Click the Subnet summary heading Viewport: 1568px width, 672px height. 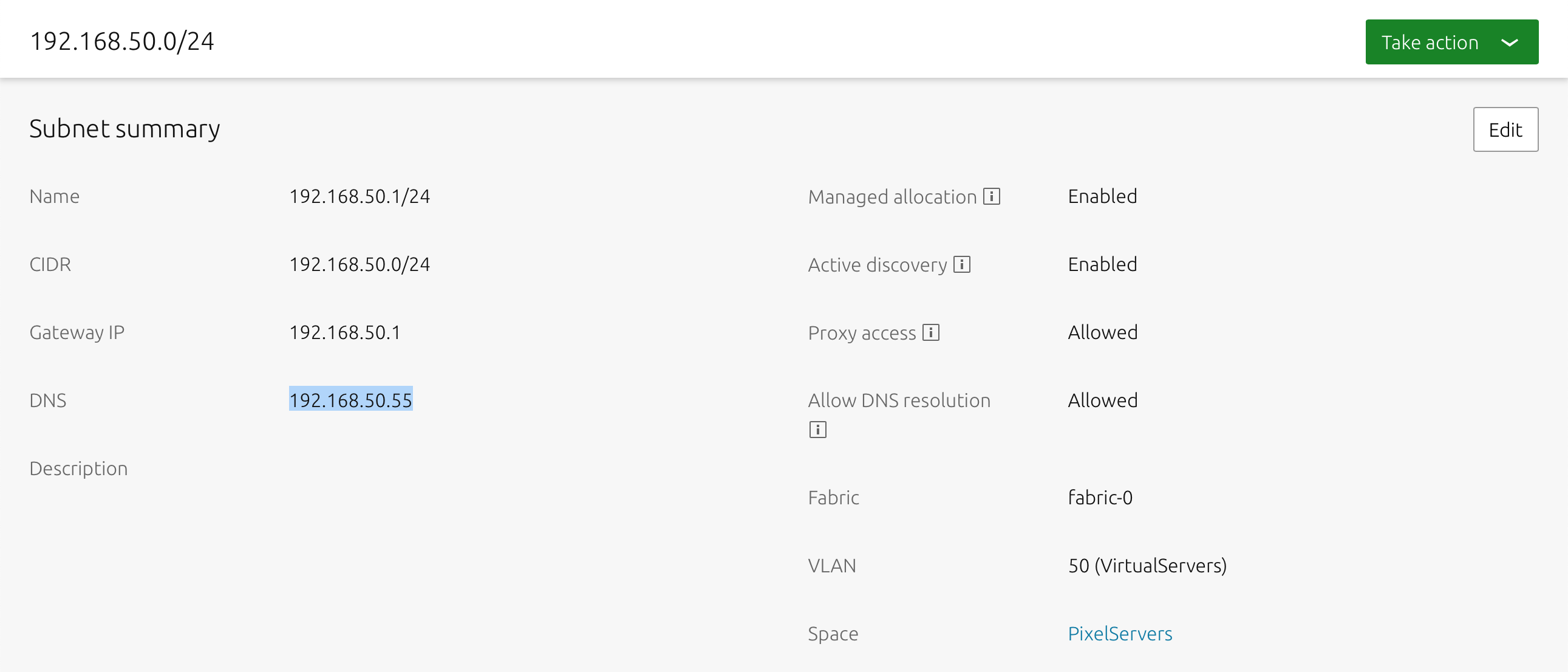tap(124, 129)
